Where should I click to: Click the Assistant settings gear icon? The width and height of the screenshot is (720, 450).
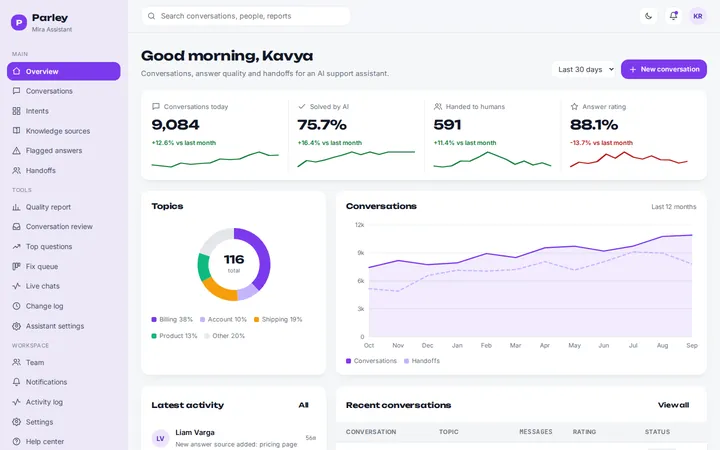[17, 326]
